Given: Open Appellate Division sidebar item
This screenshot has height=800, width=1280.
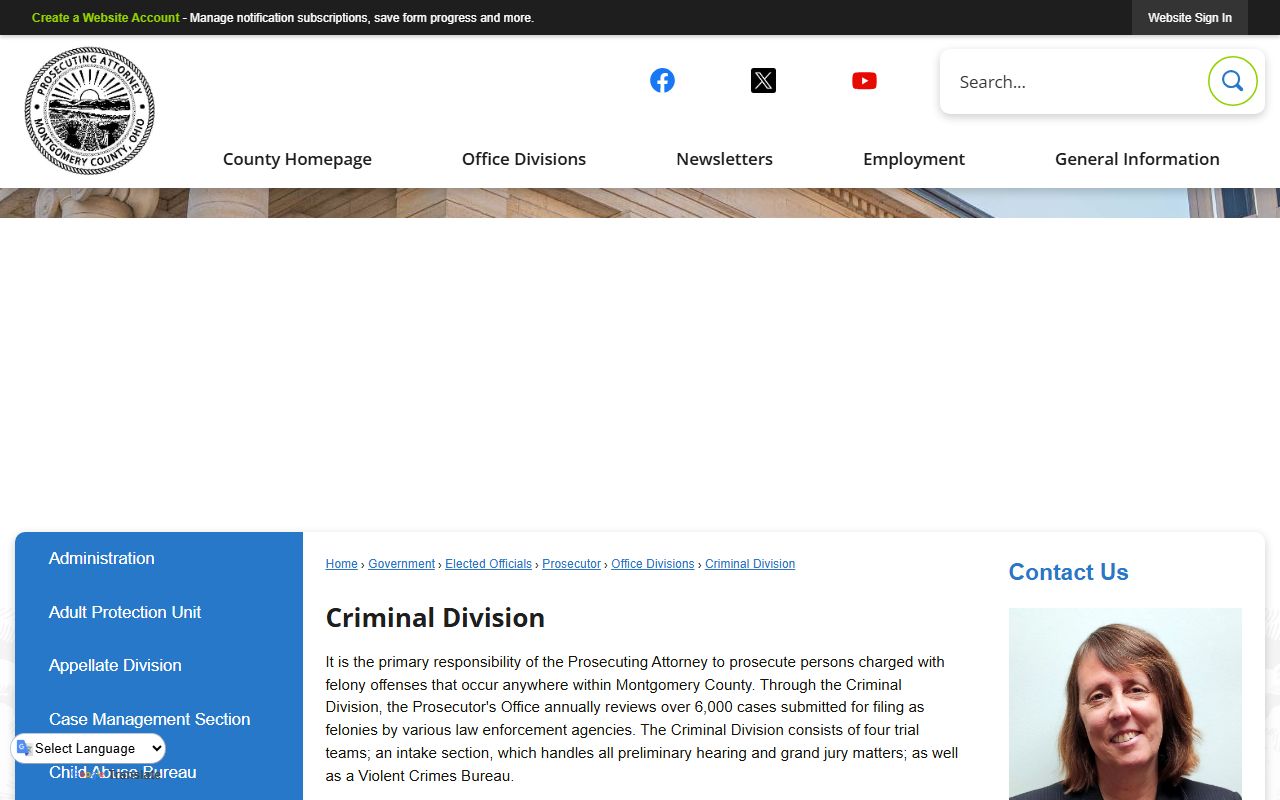Looking at the screenshot, I should coord(159,666).
